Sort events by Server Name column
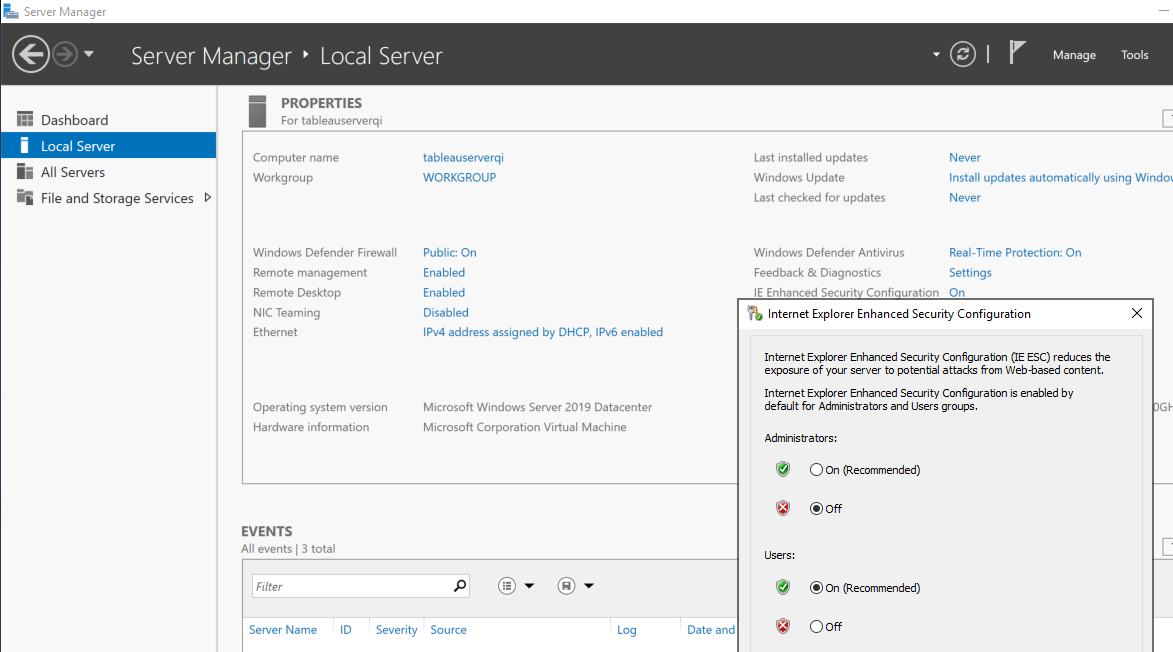1173x652 pixels. [x=283, y=630]
